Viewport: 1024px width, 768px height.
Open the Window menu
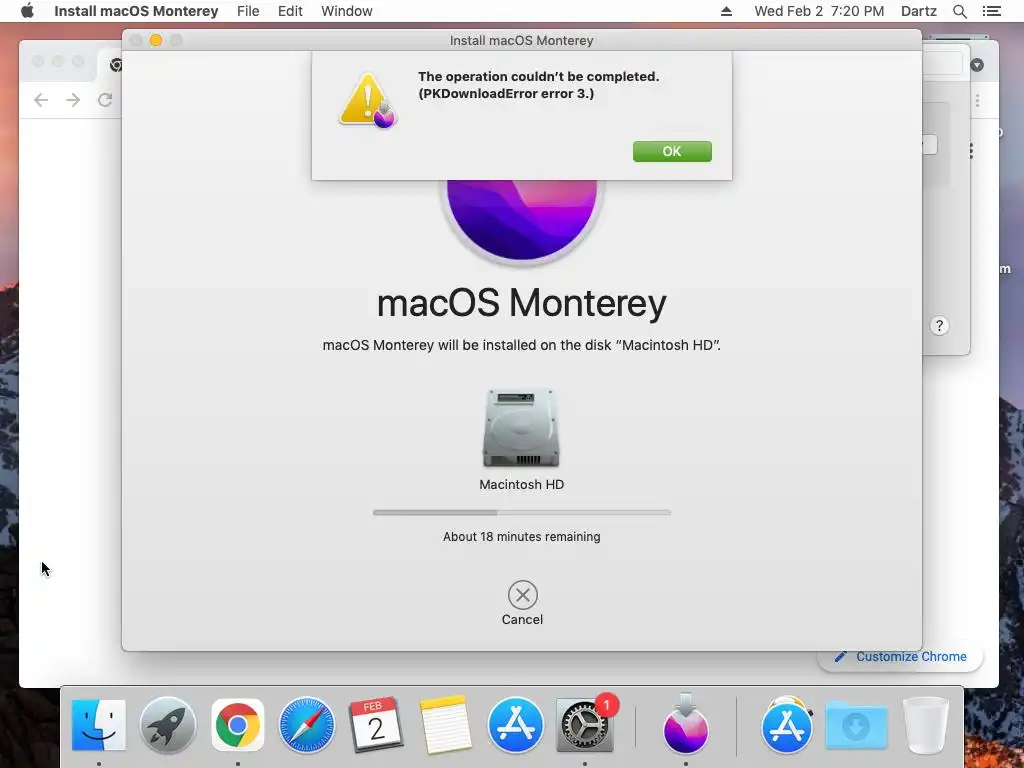tap(347, 11)
